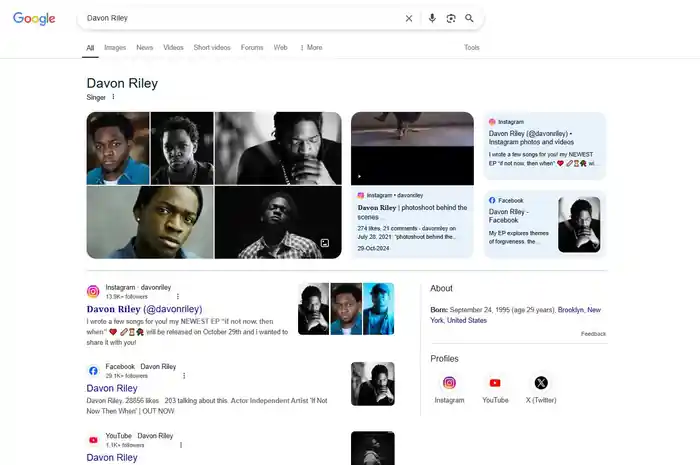Screen dimensions: 700x465
Task: Open Instagram photos and videos card
Action: [x=545, y=146]
